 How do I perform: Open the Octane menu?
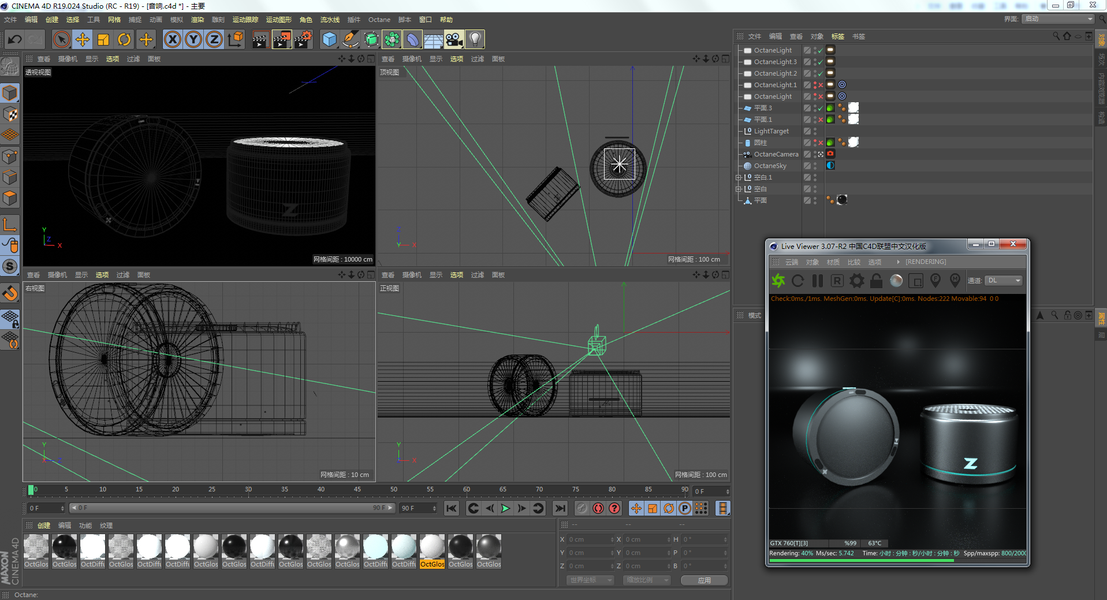[x=379, y=20]
